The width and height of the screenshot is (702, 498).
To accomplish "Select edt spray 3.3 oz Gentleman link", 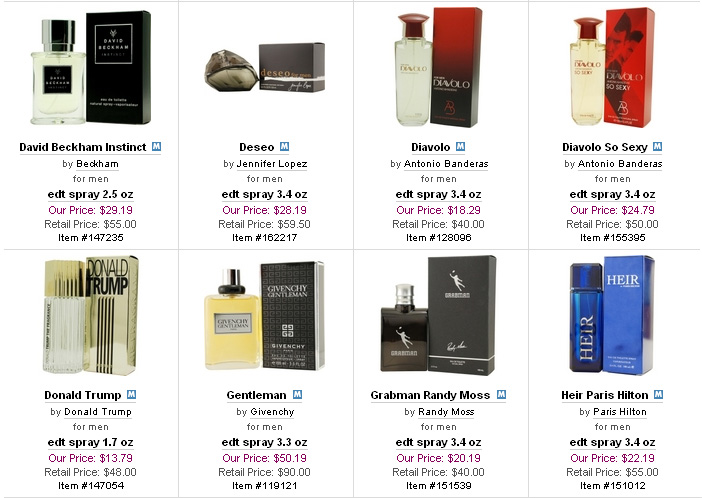I will 264,442.
